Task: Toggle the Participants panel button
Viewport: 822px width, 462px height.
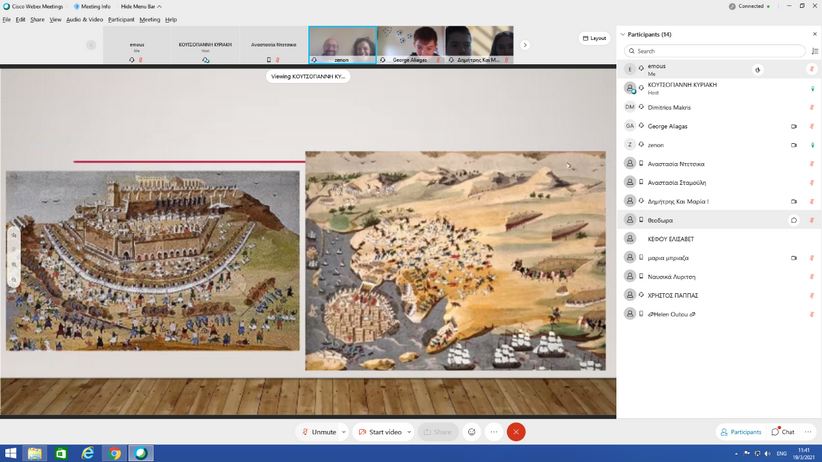Action: click(x=741, y=432)
